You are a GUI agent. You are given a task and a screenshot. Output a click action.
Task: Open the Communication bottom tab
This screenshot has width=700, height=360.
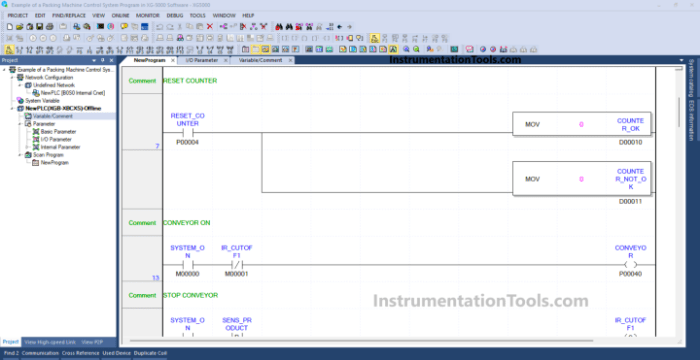pos(40,353)
